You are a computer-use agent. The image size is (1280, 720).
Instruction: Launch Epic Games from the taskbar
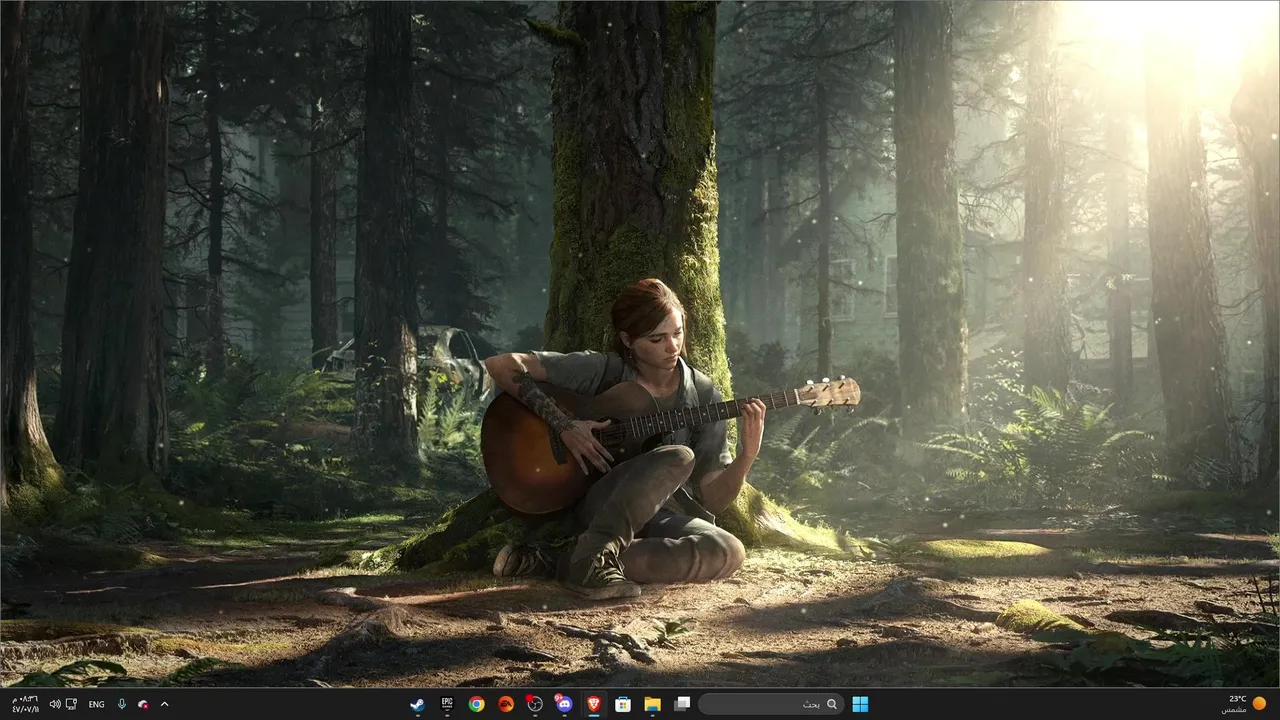(447, 704)
